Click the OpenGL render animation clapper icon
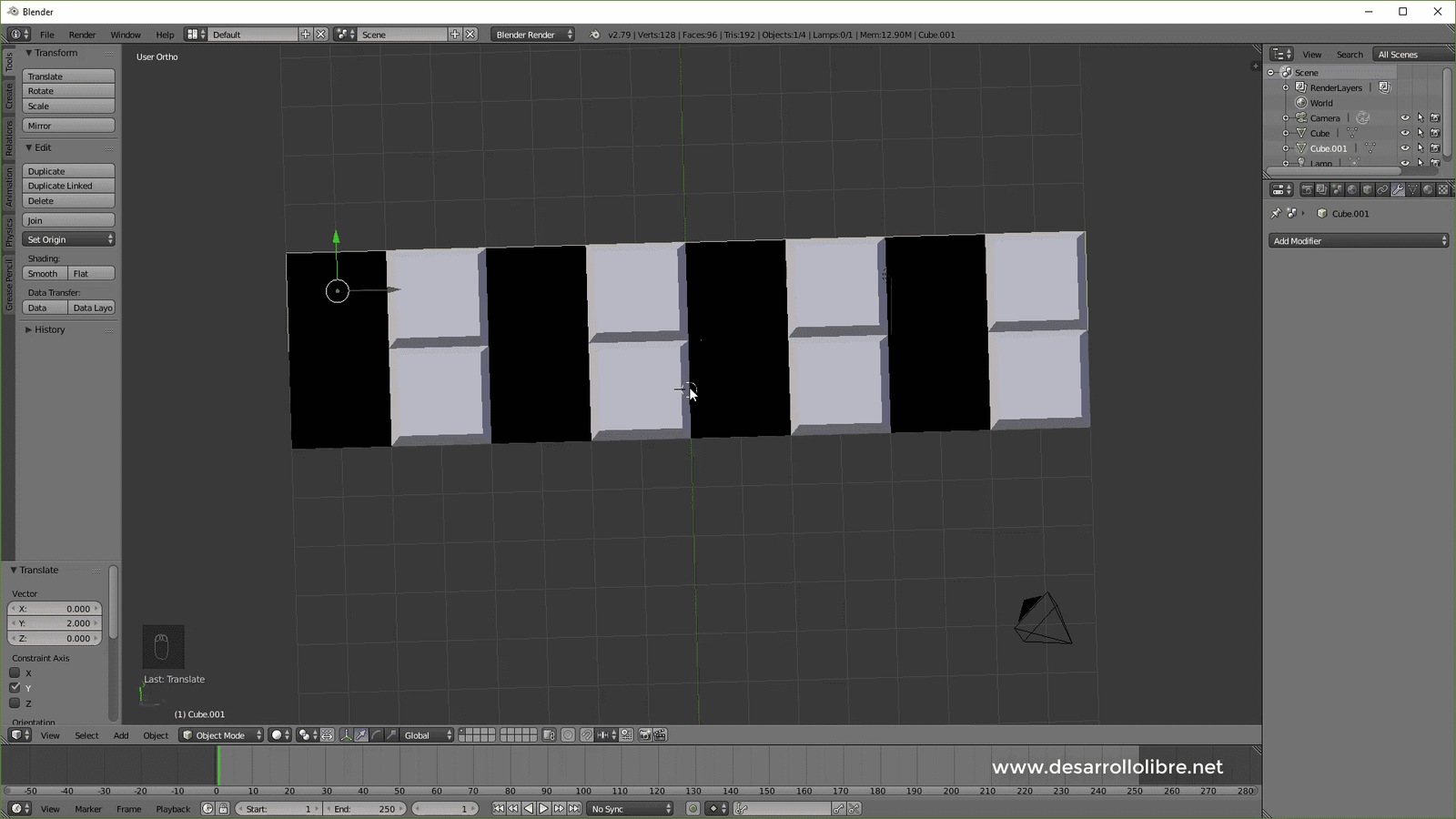Screen dimensions: 1456x819 tap(660, 735)
